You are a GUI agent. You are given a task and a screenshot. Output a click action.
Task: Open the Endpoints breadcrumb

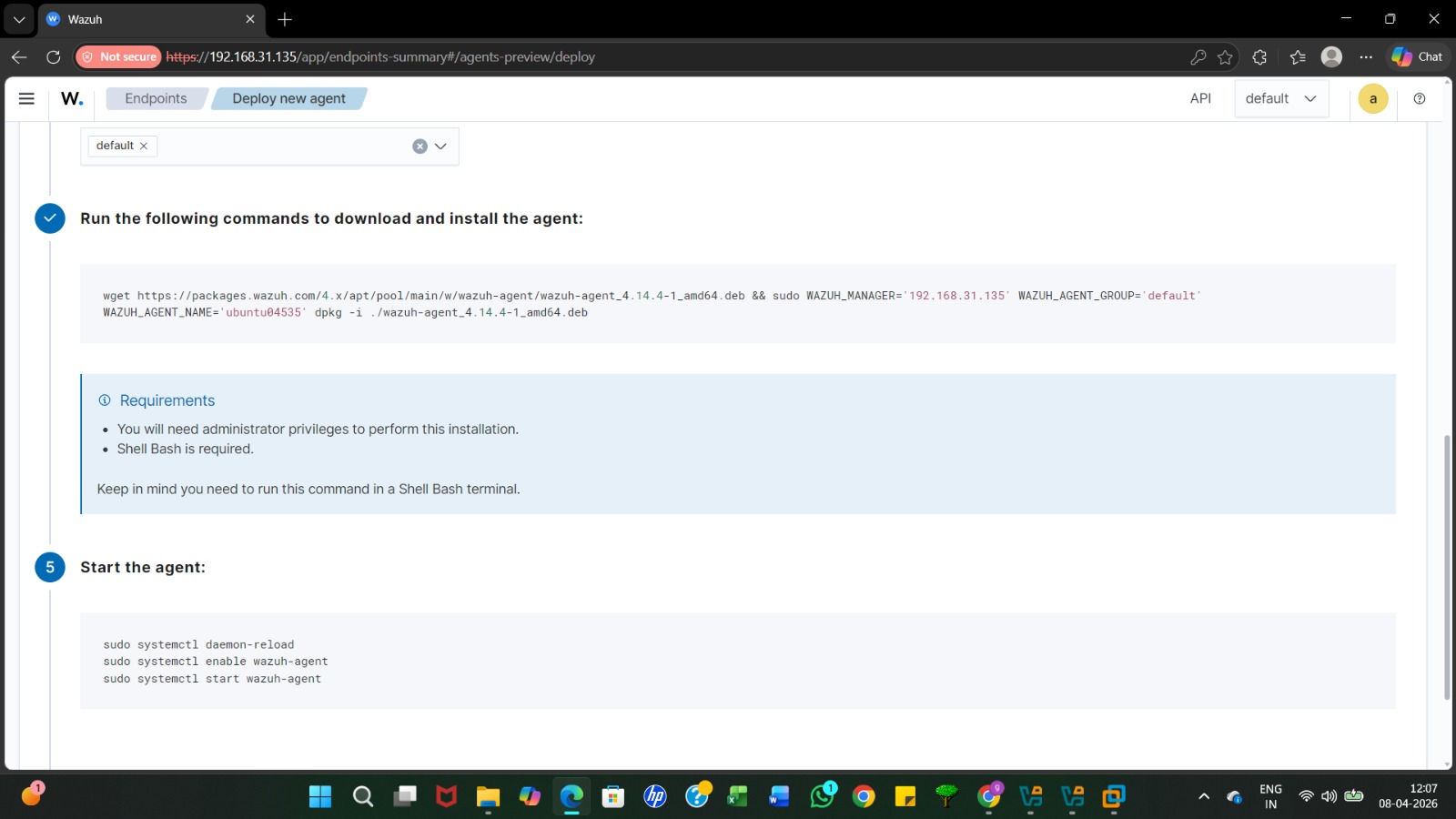coord(156,98)
